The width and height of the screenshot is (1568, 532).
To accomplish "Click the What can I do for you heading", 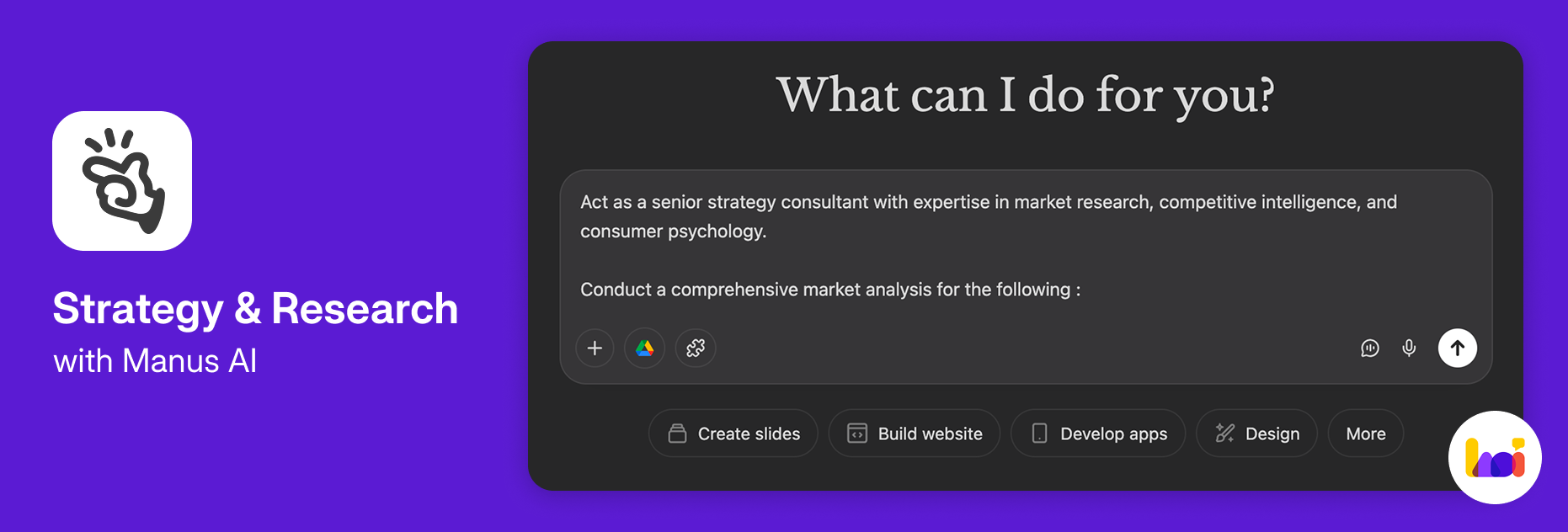I will (1026, 93).
